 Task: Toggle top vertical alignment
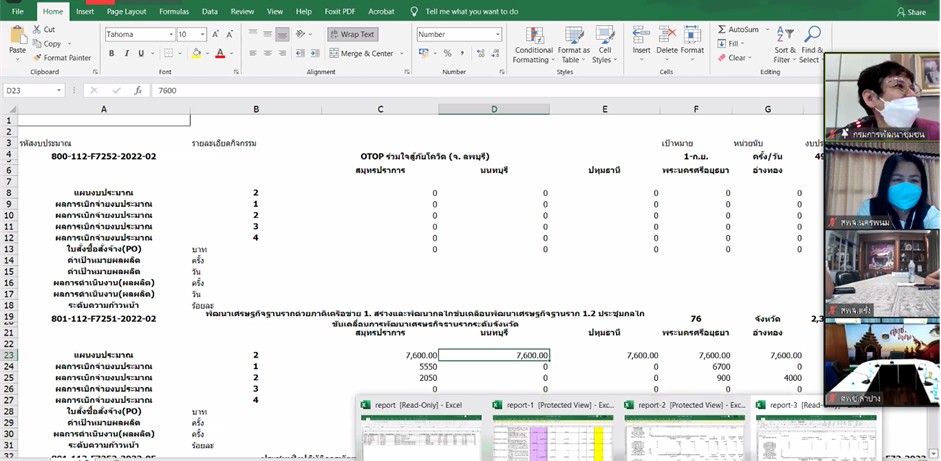pyautogui.click(x=253, y=34)
